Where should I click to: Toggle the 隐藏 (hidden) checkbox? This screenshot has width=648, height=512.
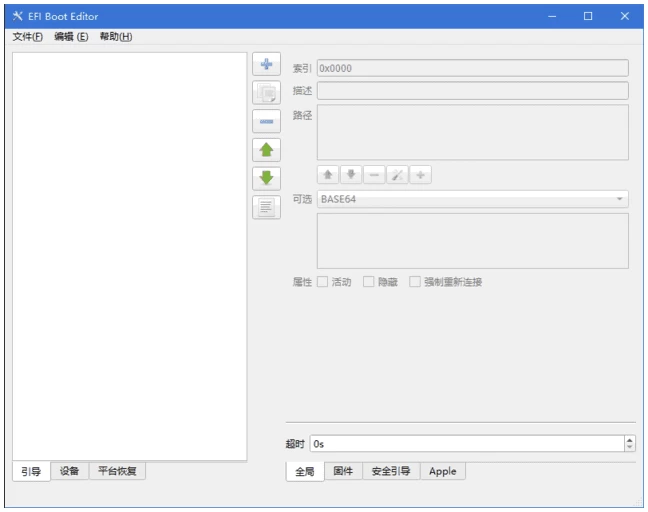pyautogui.click(x=369, y=282)
